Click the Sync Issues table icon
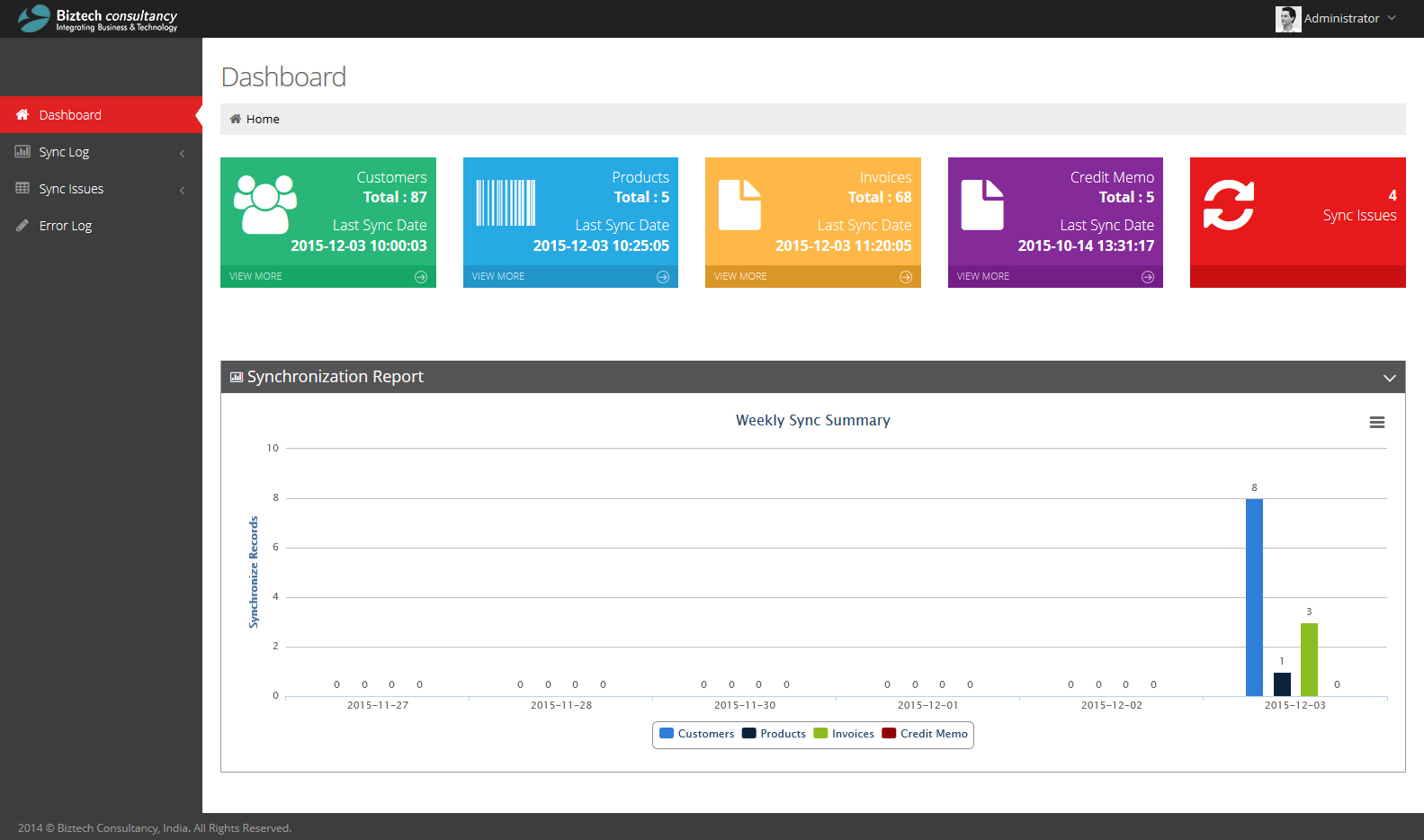Image resolution: width=1424 pixels, height=840 pixels. pyautogui.click(x=22, y=189)
